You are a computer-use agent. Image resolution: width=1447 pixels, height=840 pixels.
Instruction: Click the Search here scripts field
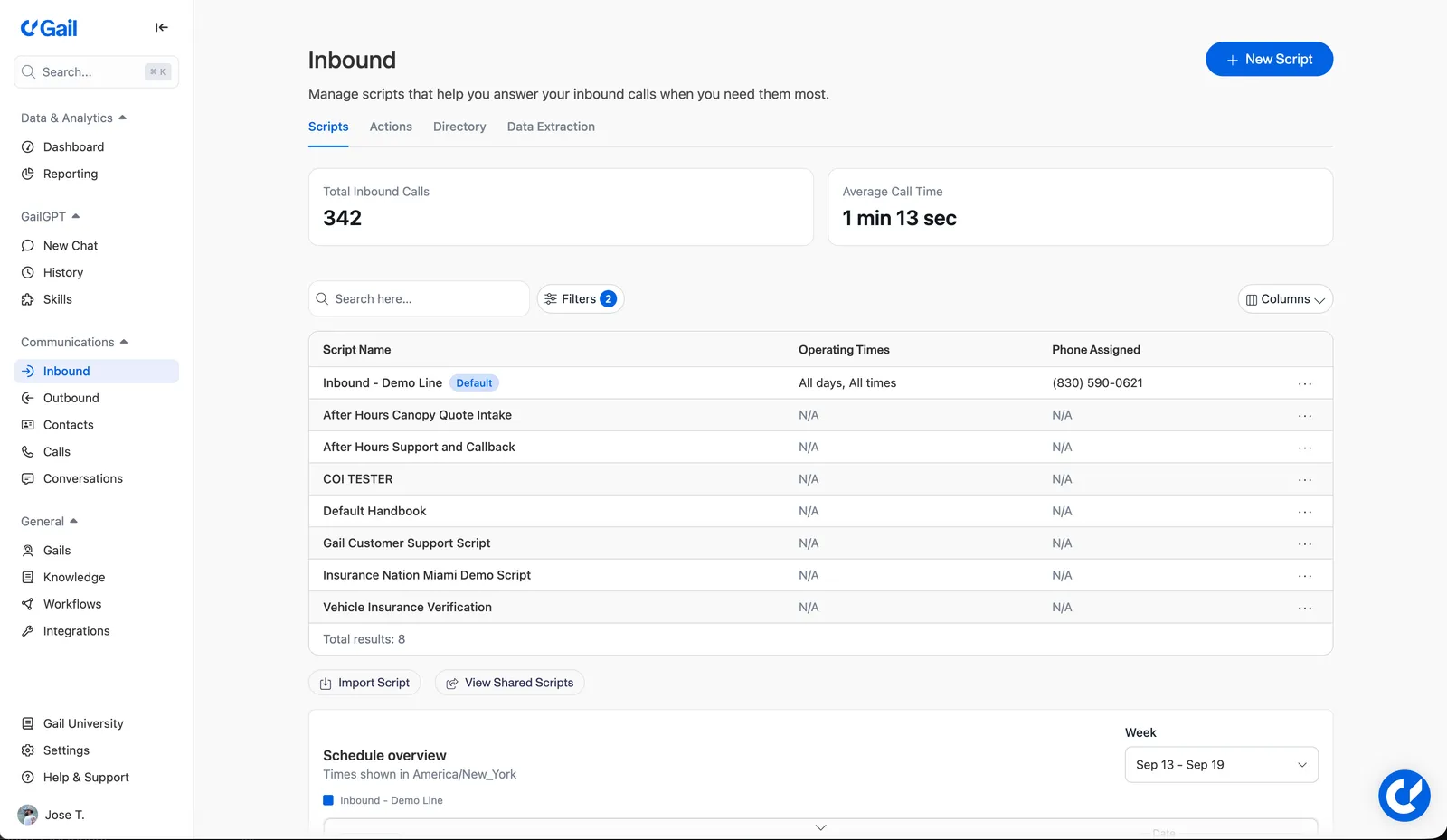(419, 299)
